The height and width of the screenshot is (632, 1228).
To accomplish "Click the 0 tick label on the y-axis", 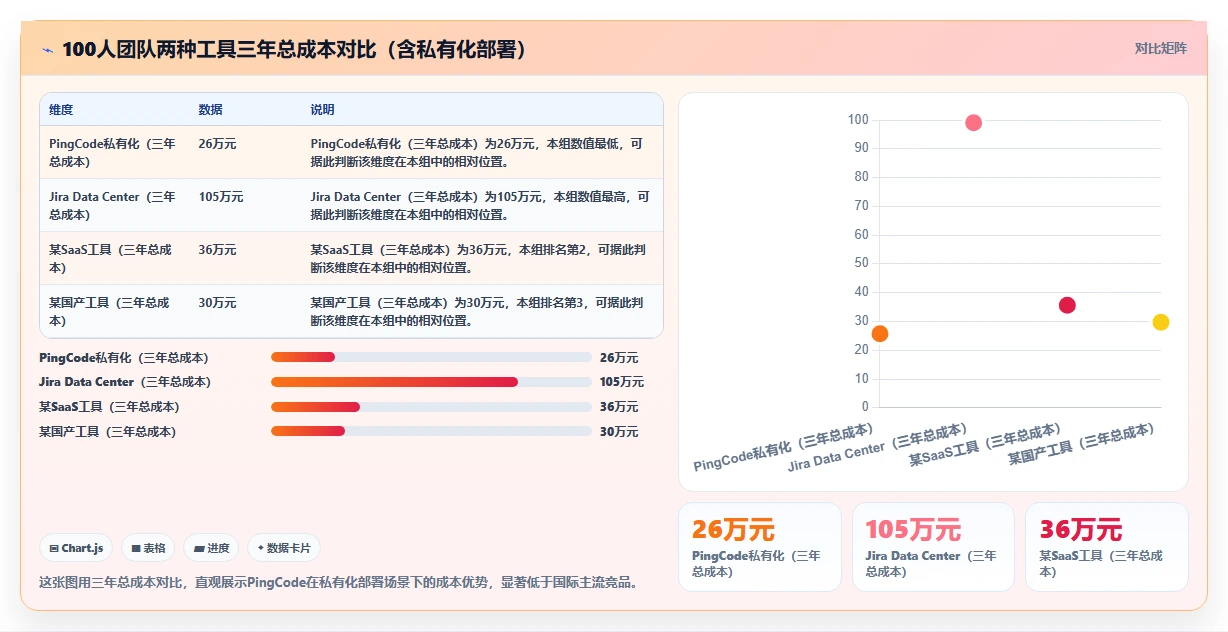I will pos(865,407).
